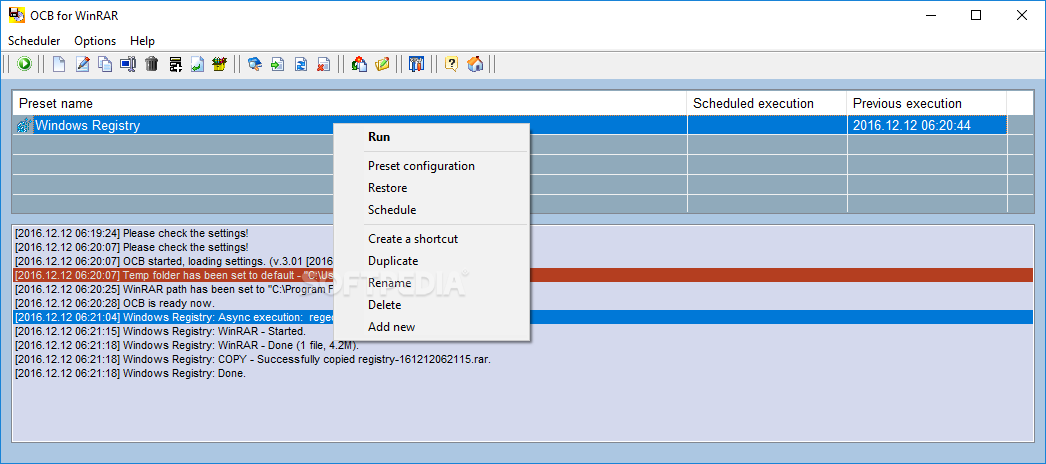This screenshot has width=1046, height=464.
Task: Click the page-with-red-X toolbar icon
Action: [324, 64]
